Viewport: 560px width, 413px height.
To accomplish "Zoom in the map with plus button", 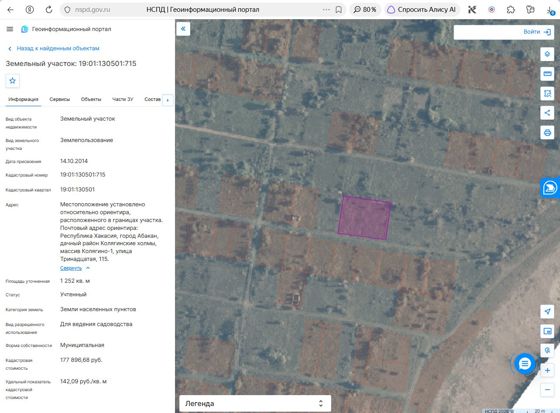I will click(x=547, y=370).
